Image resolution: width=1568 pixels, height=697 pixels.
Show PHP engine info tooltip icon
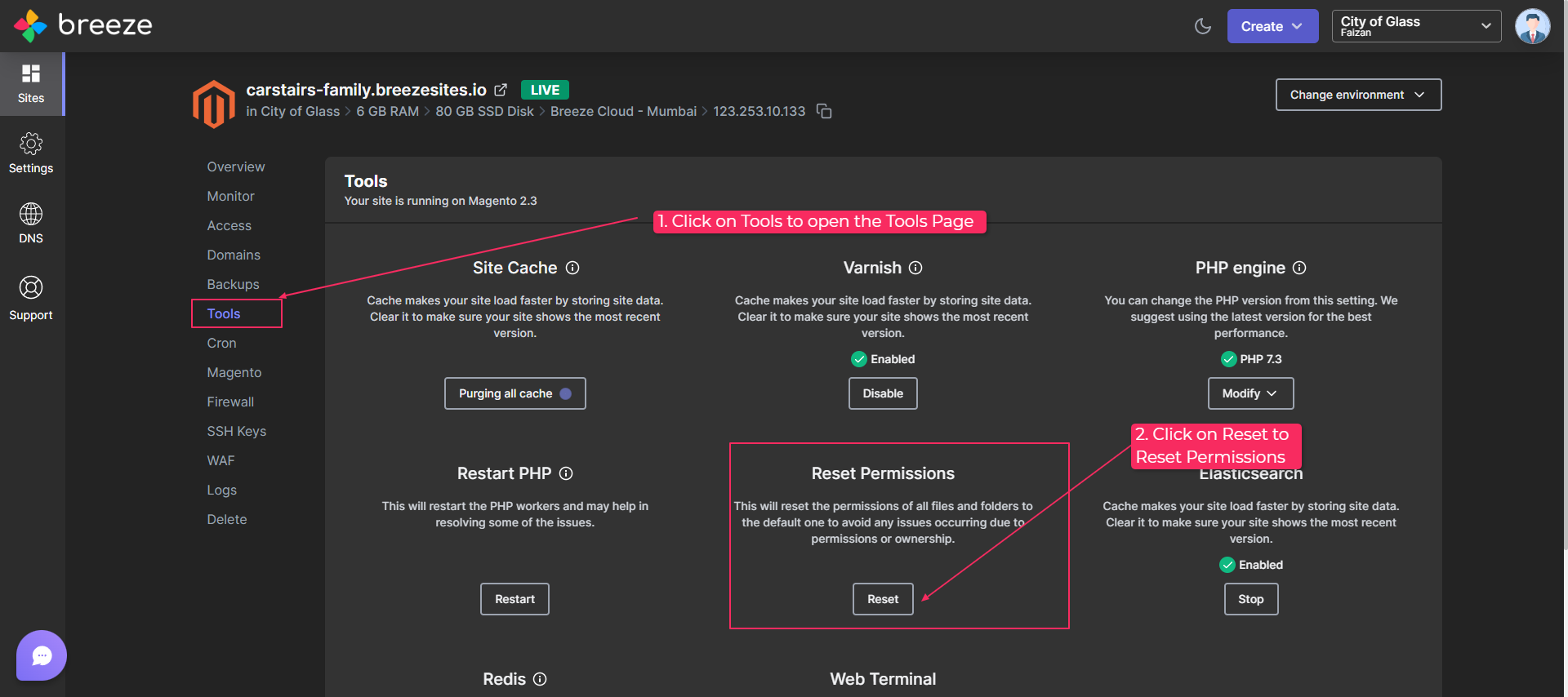coord(1299,268)
